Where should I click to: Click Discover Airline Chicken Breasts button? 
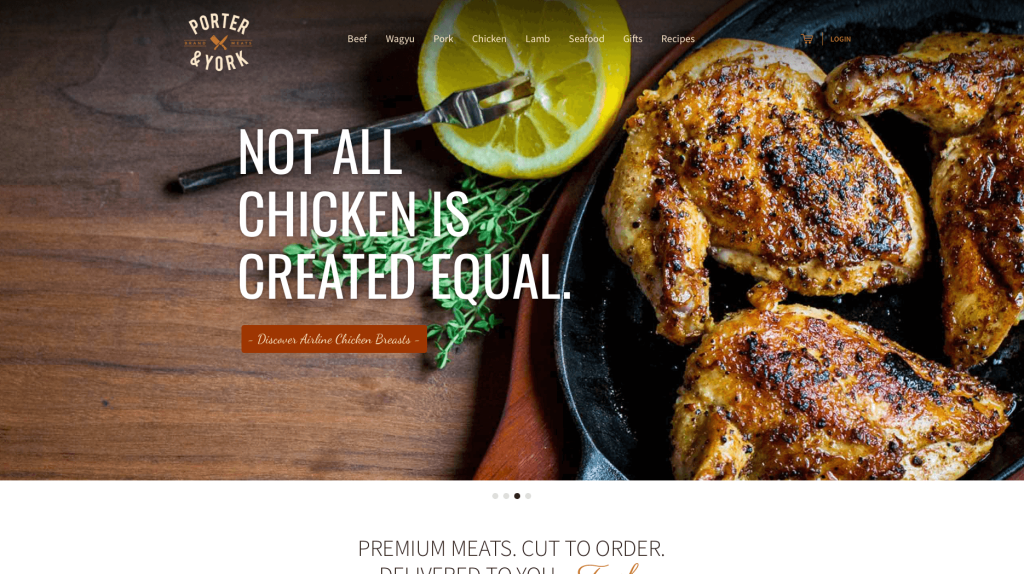(334, 339)
